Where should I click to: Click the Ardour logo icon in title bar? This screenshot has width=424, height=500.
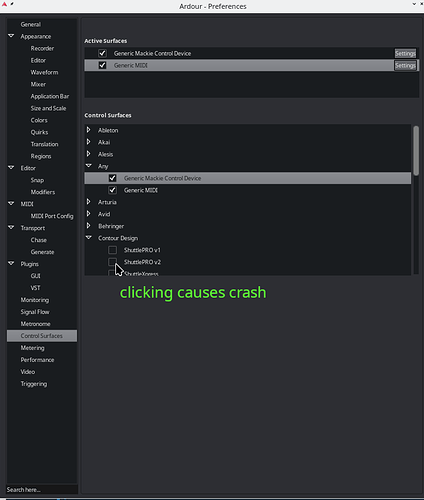pos(4,4)
